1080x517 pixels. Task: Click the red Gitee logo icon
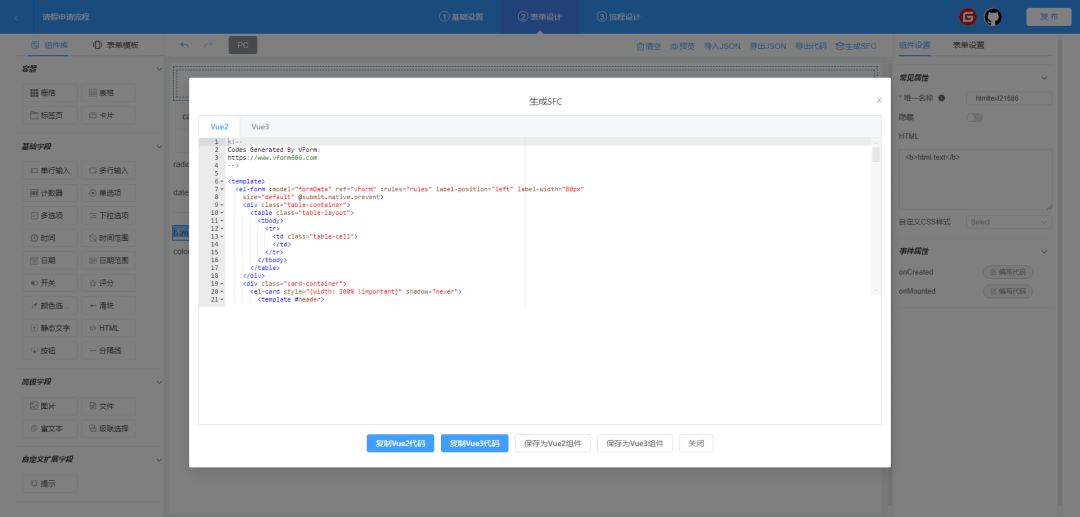[967, 17]
